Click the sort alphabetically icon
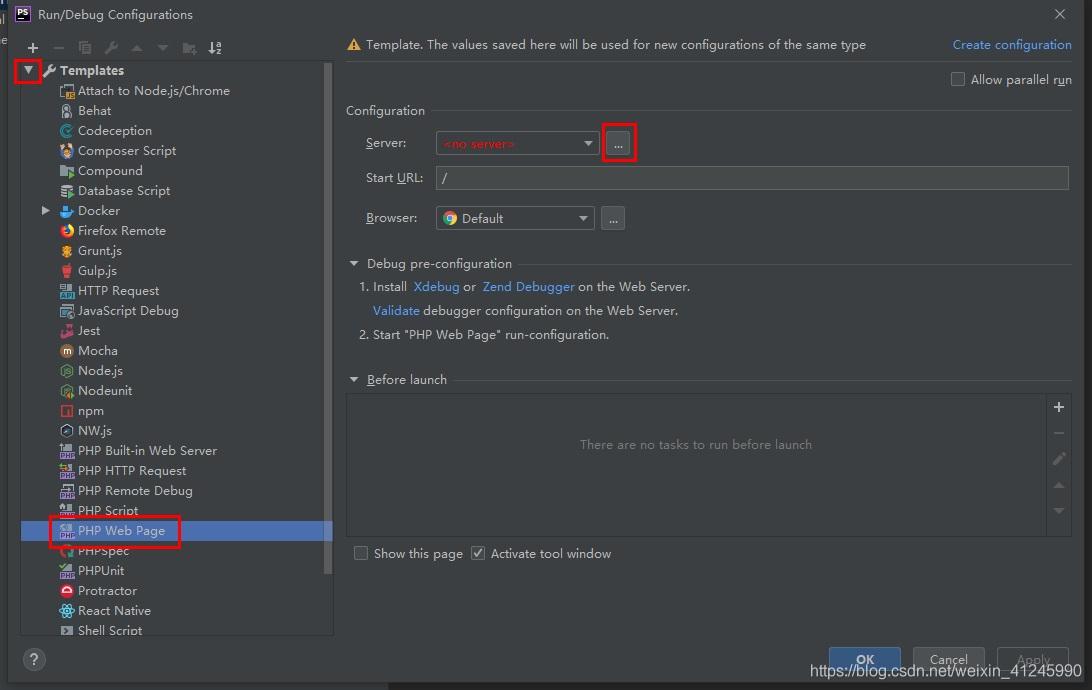Viewport: 1092px width, 690px height. click(215, 48)
